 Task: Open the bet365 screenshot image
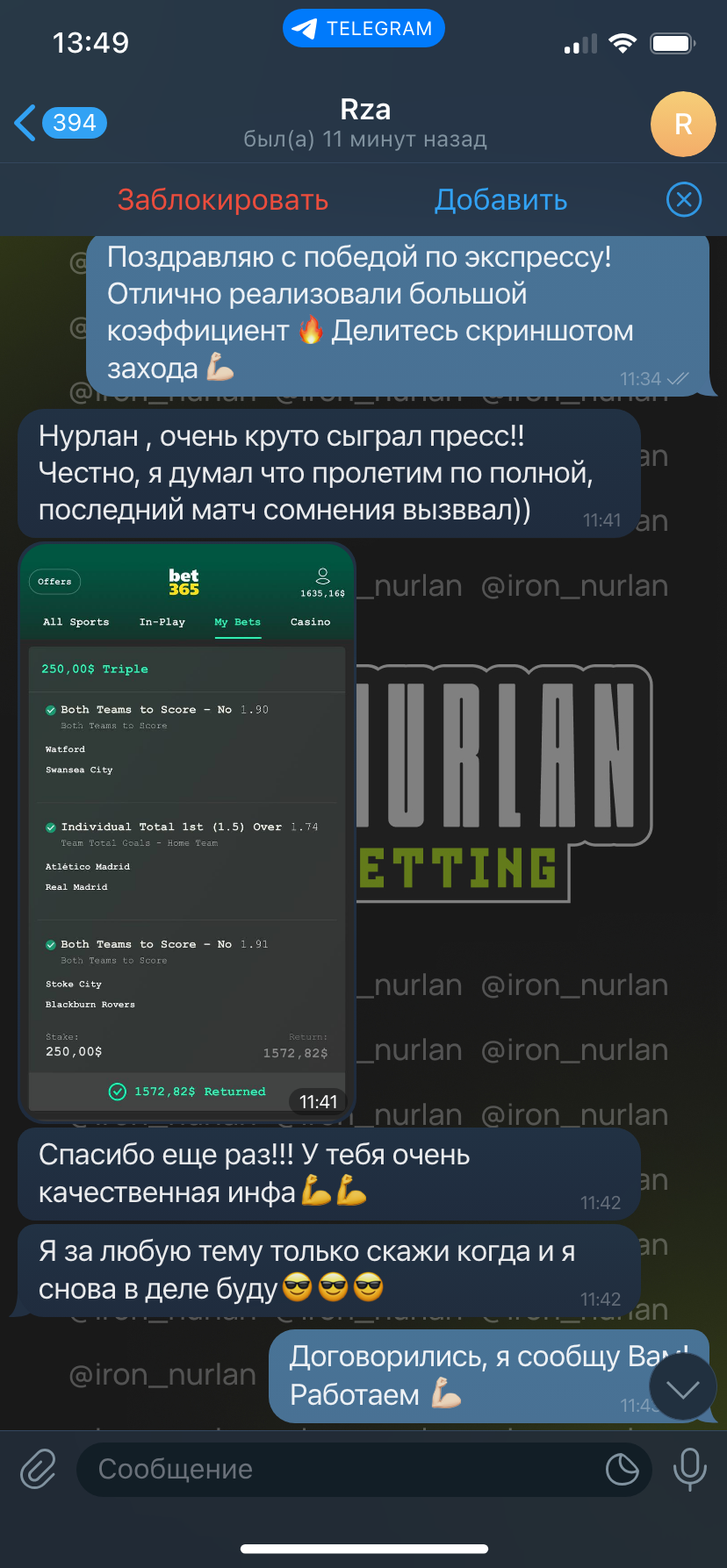click(187, 831)
